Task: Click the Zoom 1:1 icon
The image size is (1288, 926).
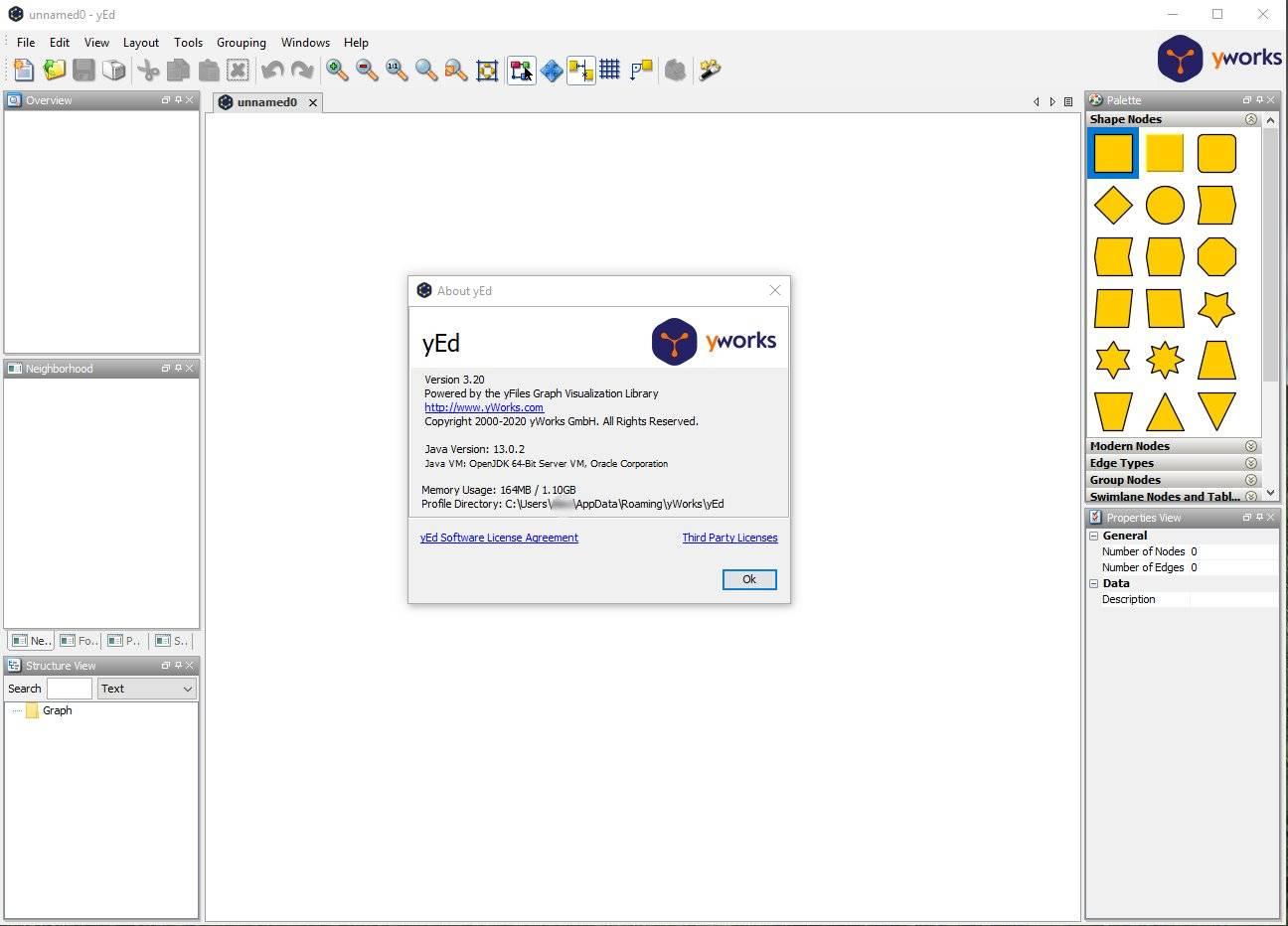Action: pyautogui.click(x=397, y=70)
